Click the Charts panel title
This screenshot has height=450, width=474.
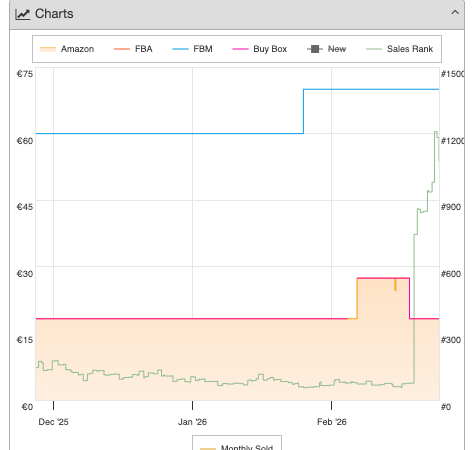(x=54, y=14)
